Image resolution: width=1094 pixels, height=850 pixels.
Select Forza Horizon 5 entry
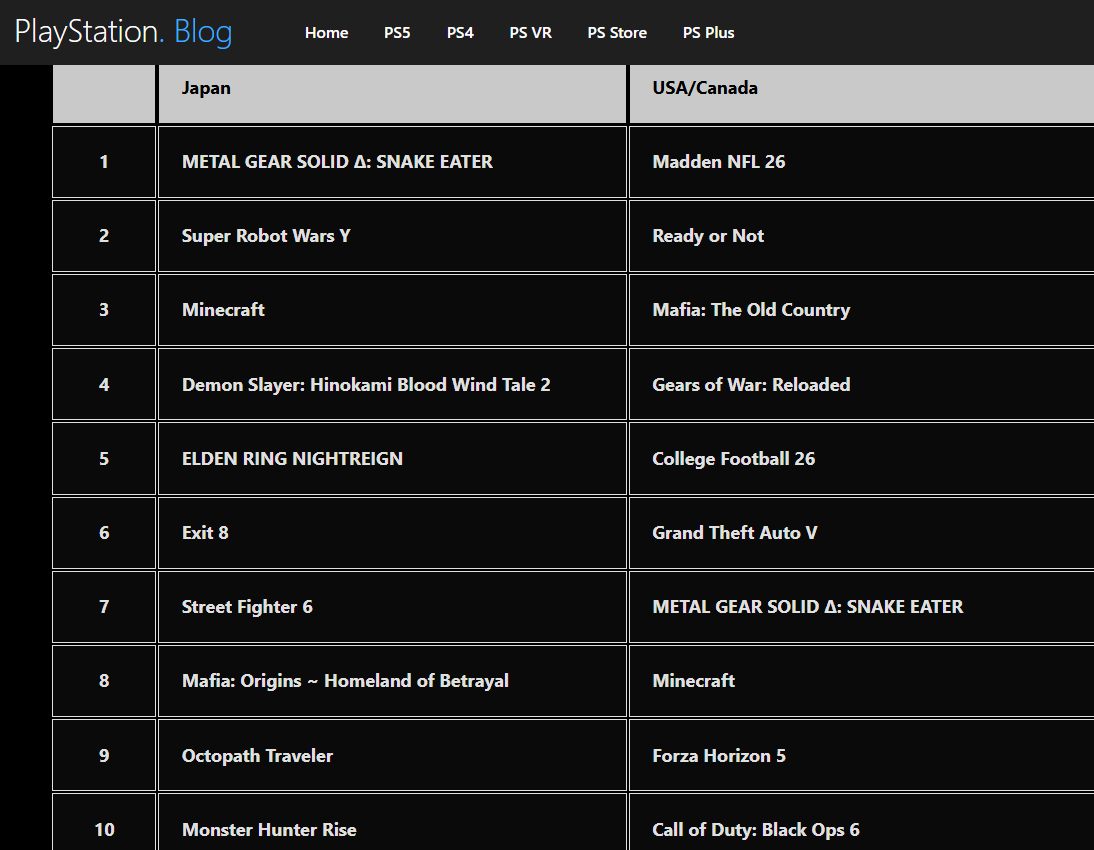coord(862,755)
